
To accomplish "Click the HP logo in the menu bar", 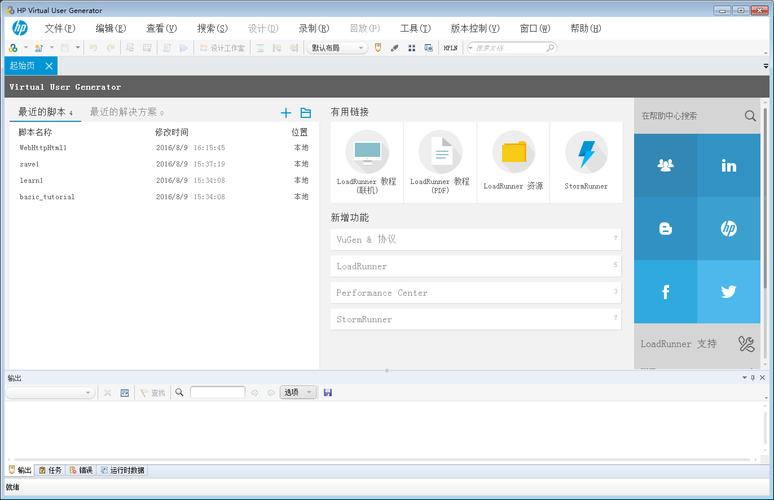I will click(x=20, y=28).
